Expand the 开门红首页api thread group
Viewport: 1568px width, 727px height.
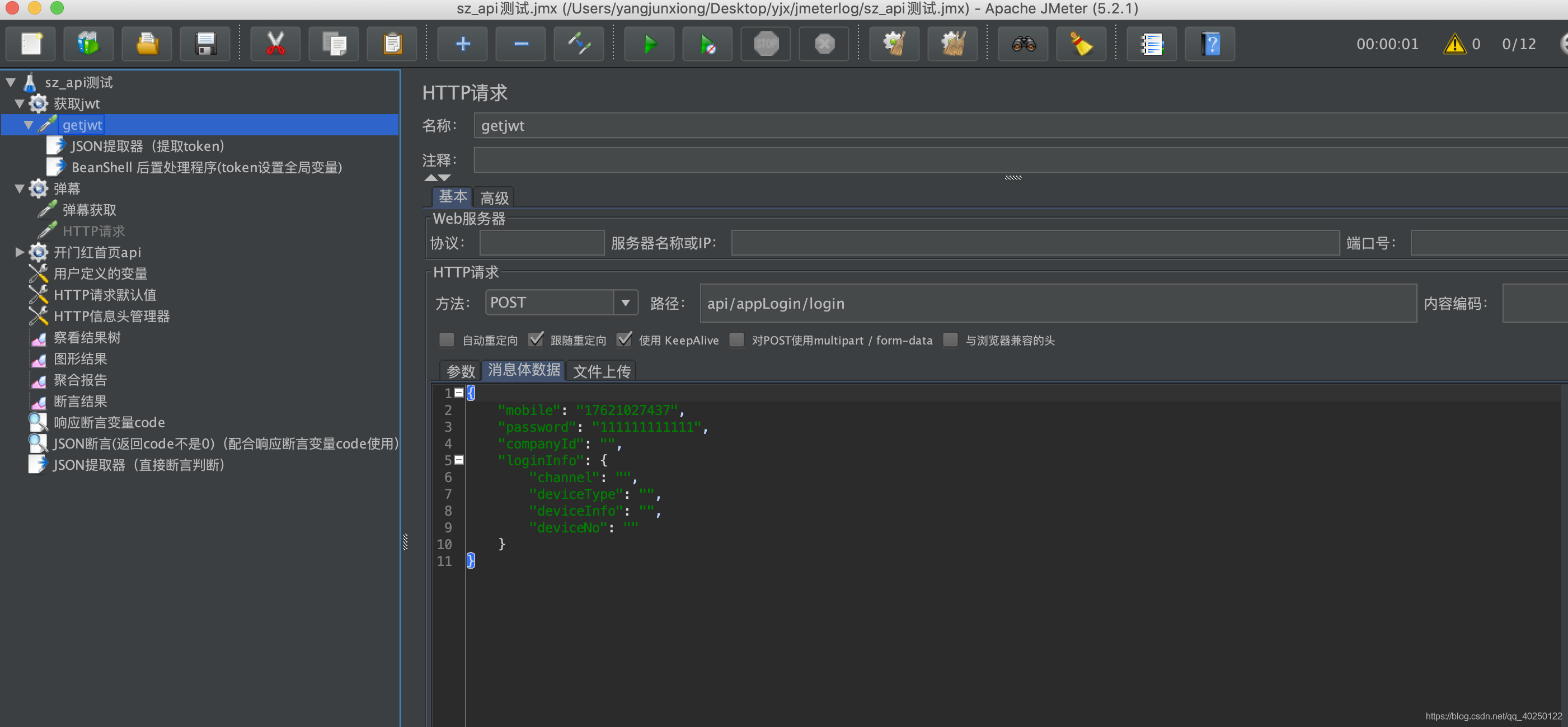pos(20,252)
